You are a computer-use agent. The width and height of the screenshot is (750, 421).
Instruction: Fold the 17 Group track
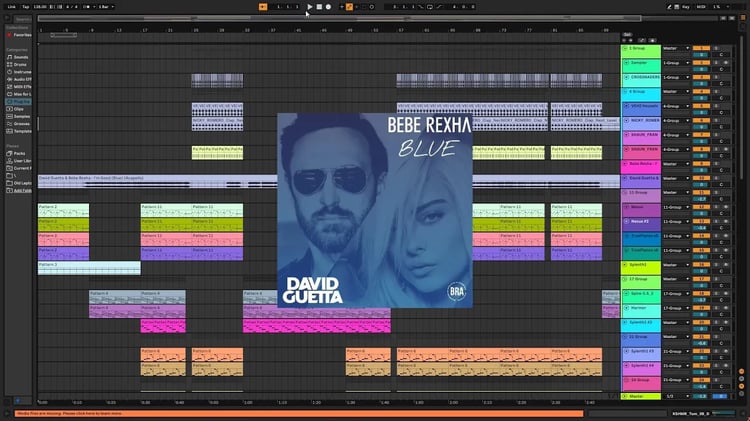[x=625, y=279]
